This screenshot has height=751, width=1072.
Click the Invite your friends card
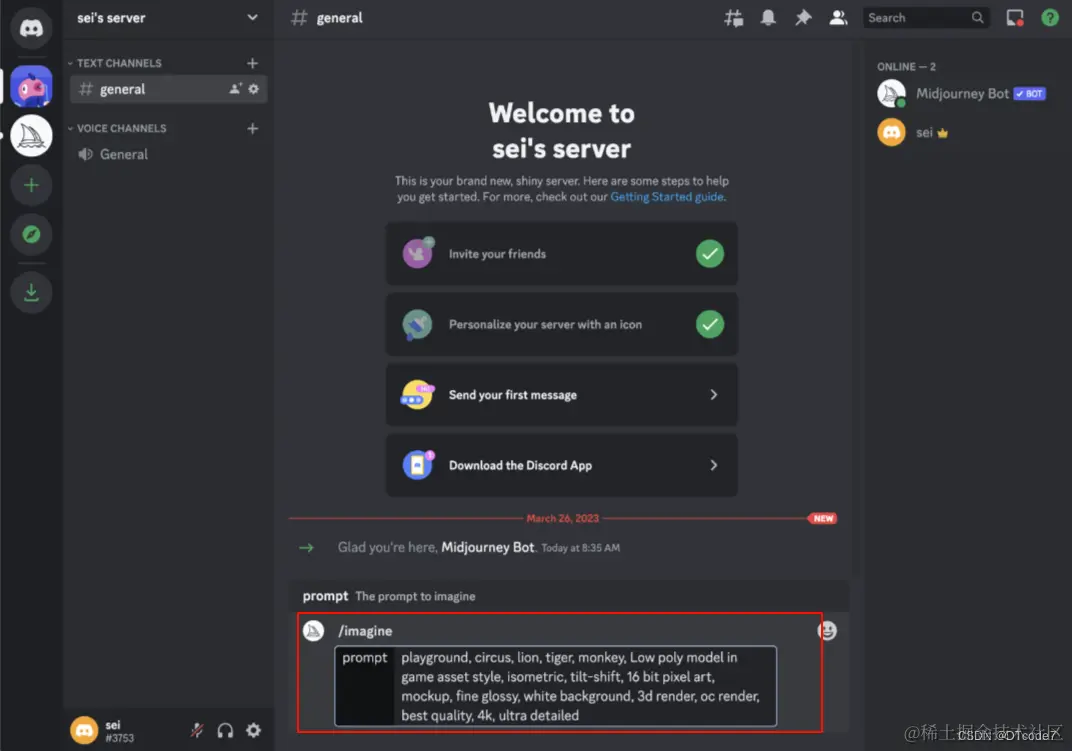561,254
